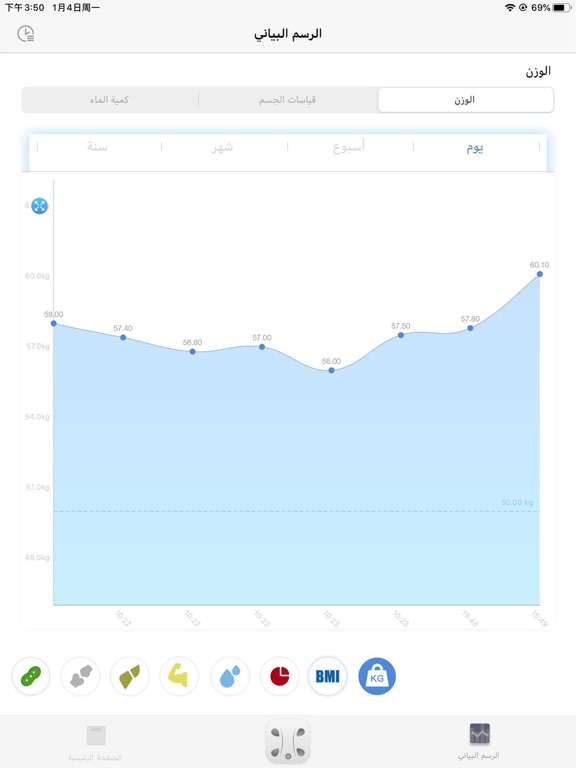The image size is (576, 768).
Task: Tap the 56.80 data point
Action: (192, 352)
